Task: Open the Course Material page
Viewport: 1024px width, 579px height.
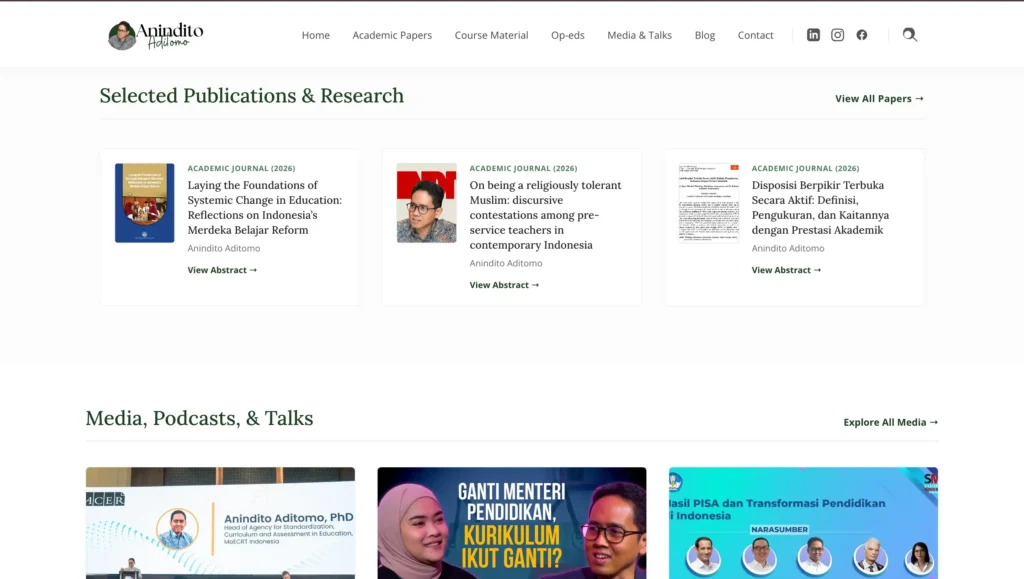Action: coord(491,35)
